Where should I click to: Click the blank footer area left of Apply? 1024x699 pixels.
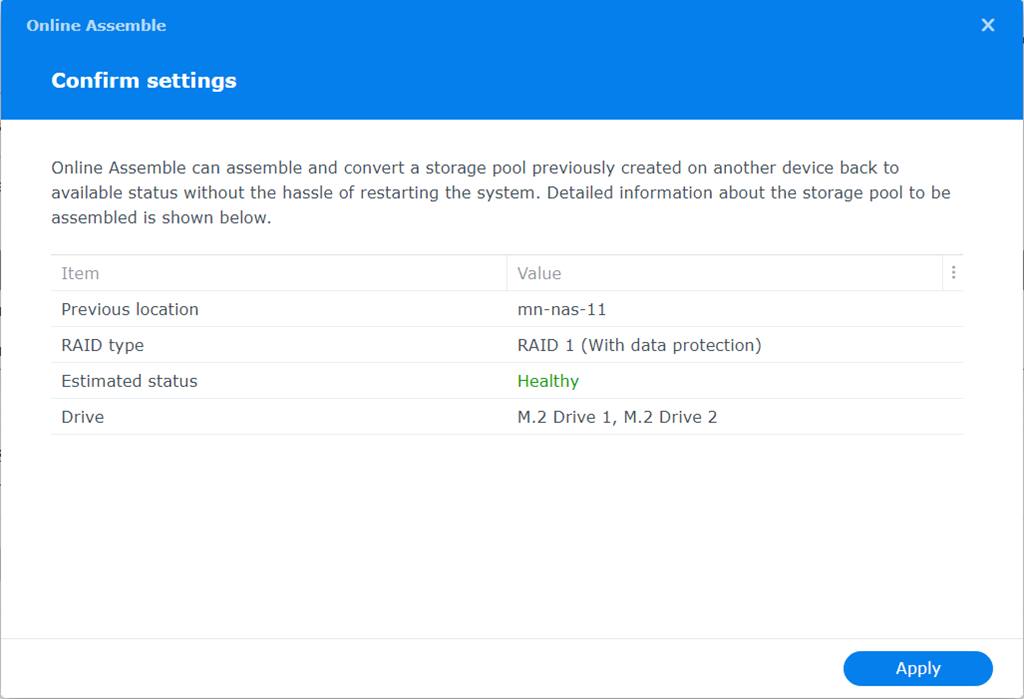420,668
